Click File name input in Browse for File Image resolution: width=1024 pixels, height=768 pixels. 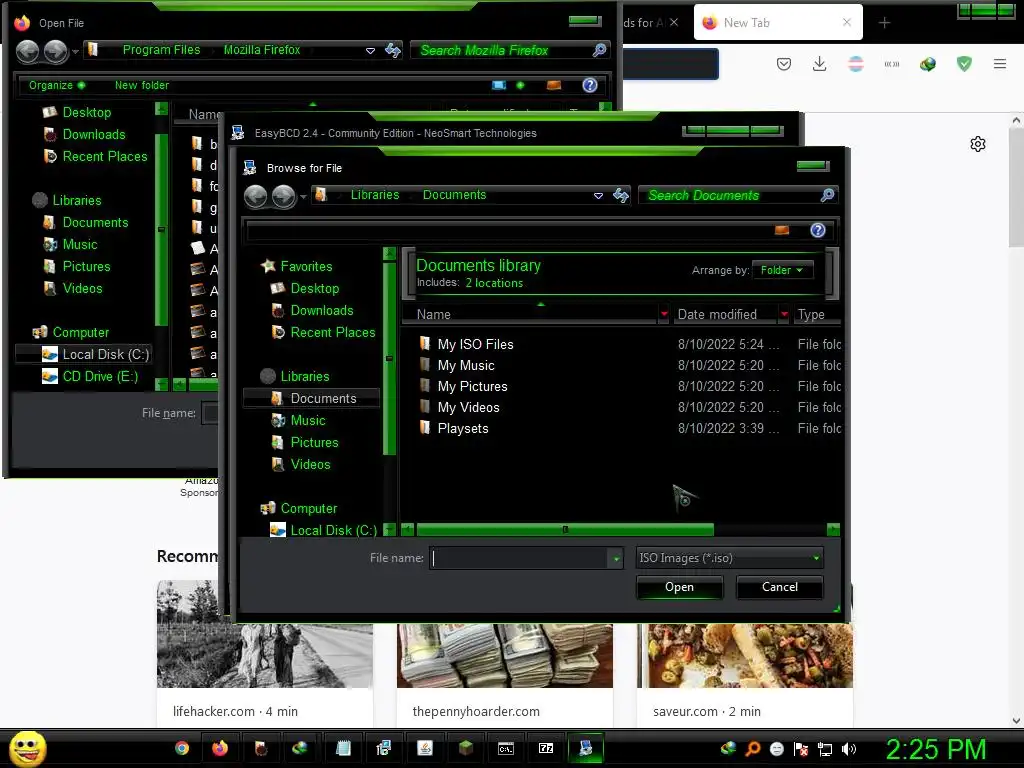click(519, 558)
